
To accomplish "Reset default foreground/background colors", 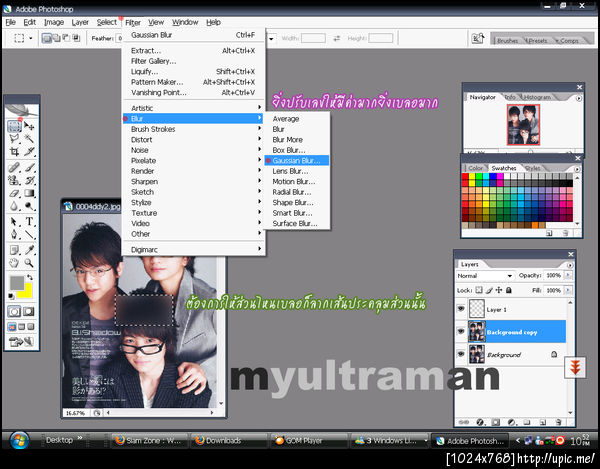I will click(11, 296).
